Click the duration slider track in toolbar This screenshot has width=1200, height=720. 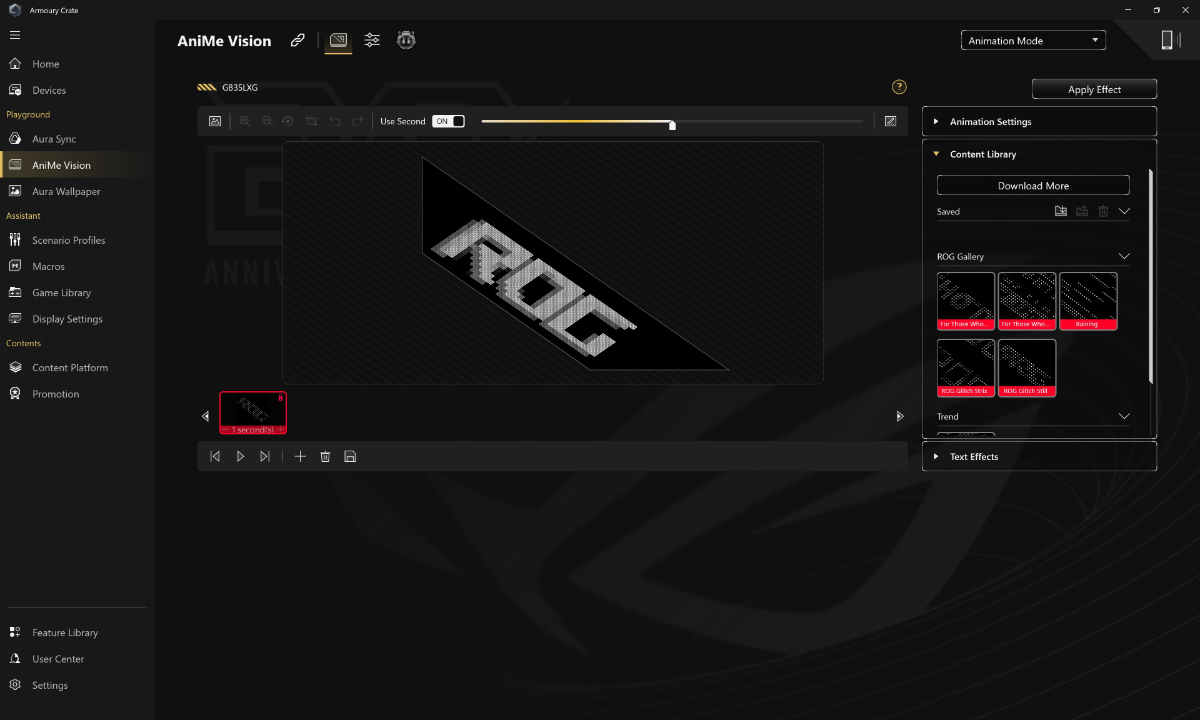pyautogui.click(x=672, y=122)
